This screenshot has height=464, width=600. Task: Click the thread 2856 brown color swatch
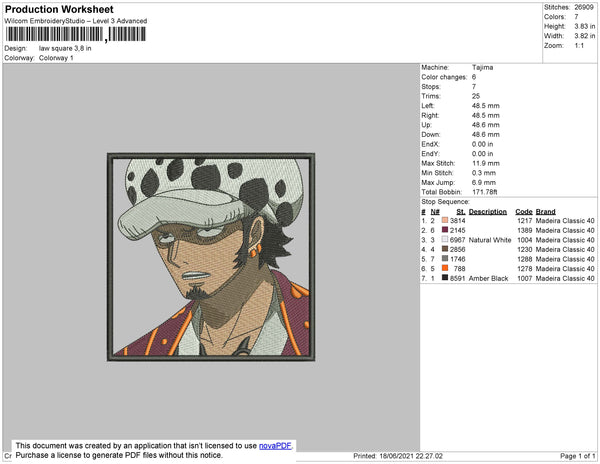tap(445, 249)
